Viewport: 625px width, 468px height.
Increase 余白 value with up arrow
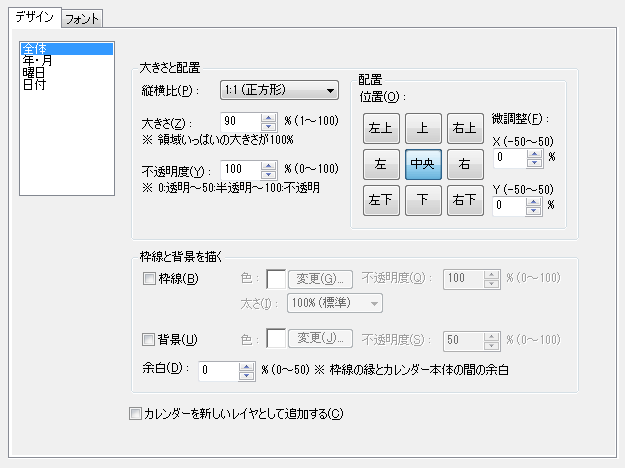pos(246,365)
